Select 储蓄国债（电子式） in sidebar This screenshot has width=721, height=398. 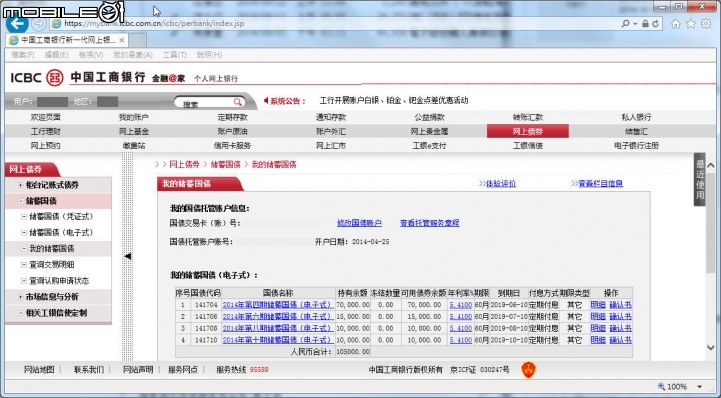[62, 233]
